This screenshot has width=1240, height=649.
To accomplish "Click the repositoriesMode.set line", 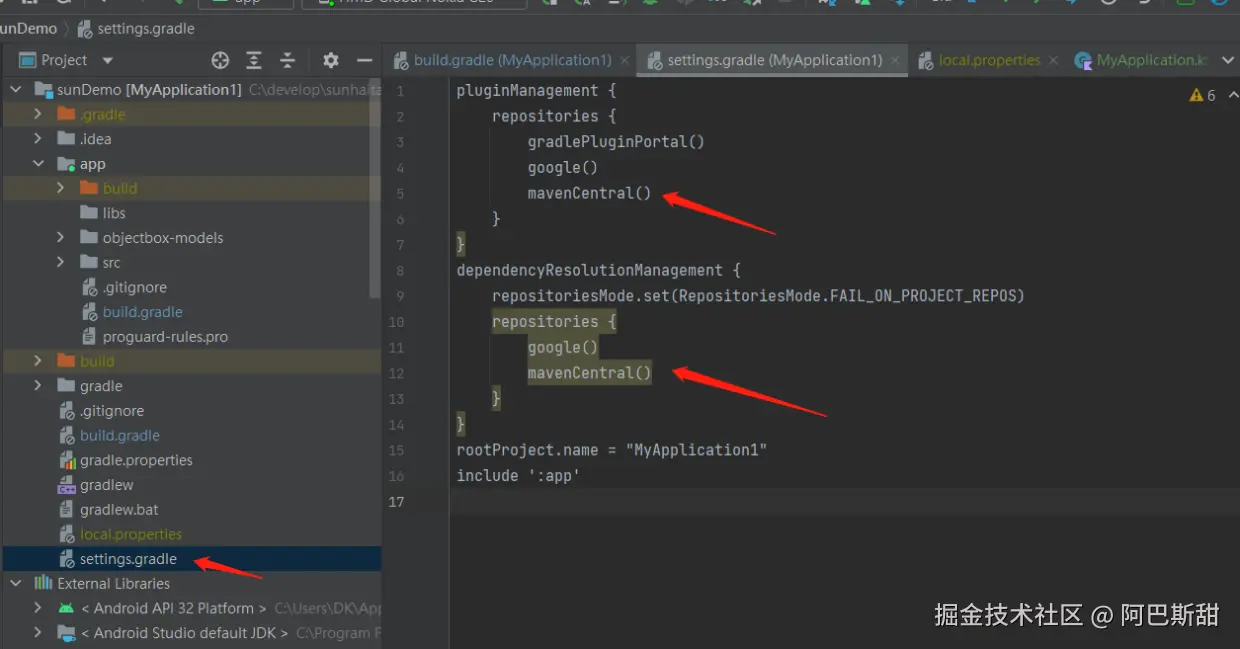I will tap(758, 296).
